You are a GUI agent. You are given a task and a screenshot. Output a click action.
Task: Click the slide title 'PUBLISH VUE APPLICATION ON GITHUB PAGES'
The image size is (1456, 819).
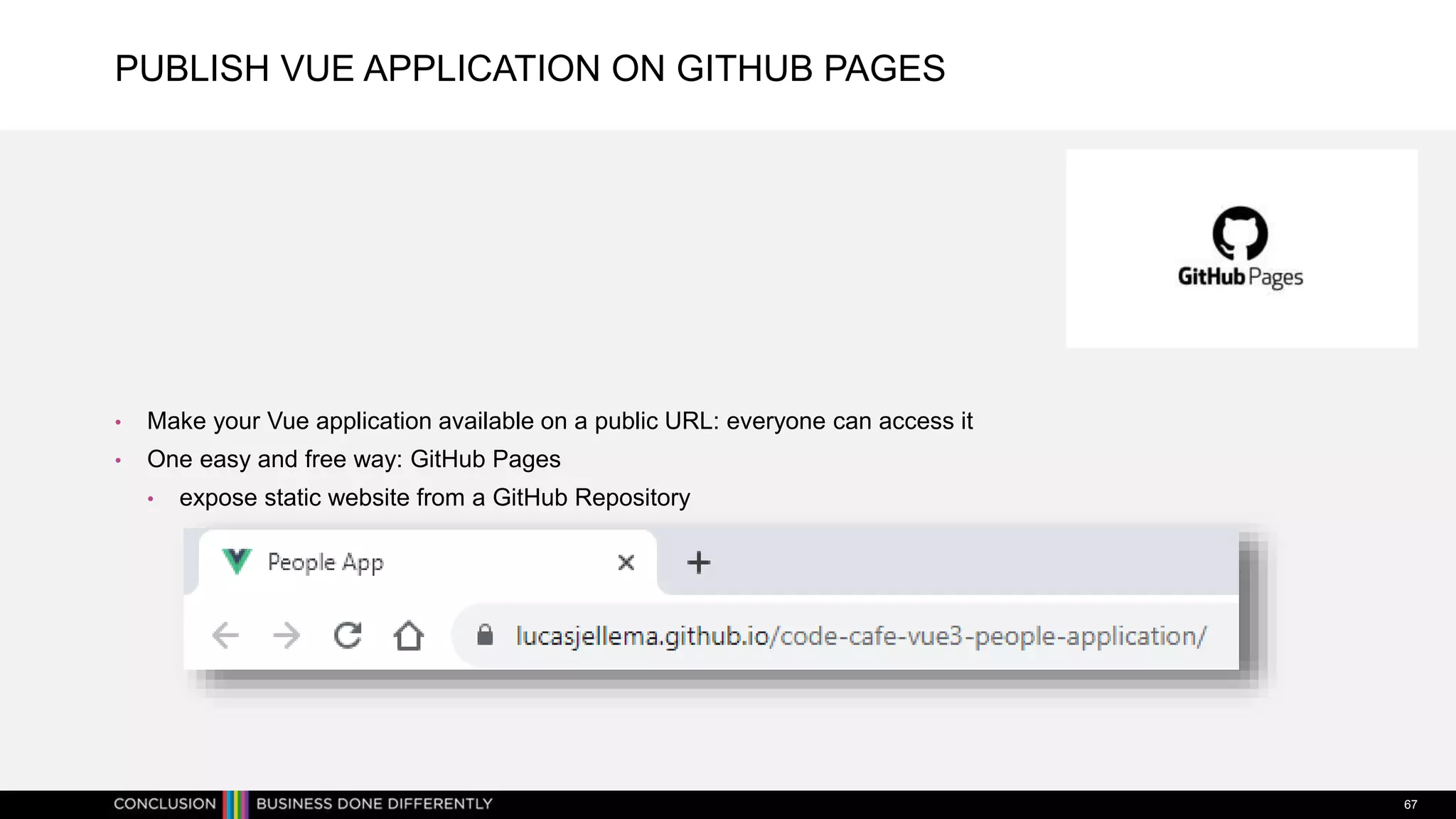(530, 69)
